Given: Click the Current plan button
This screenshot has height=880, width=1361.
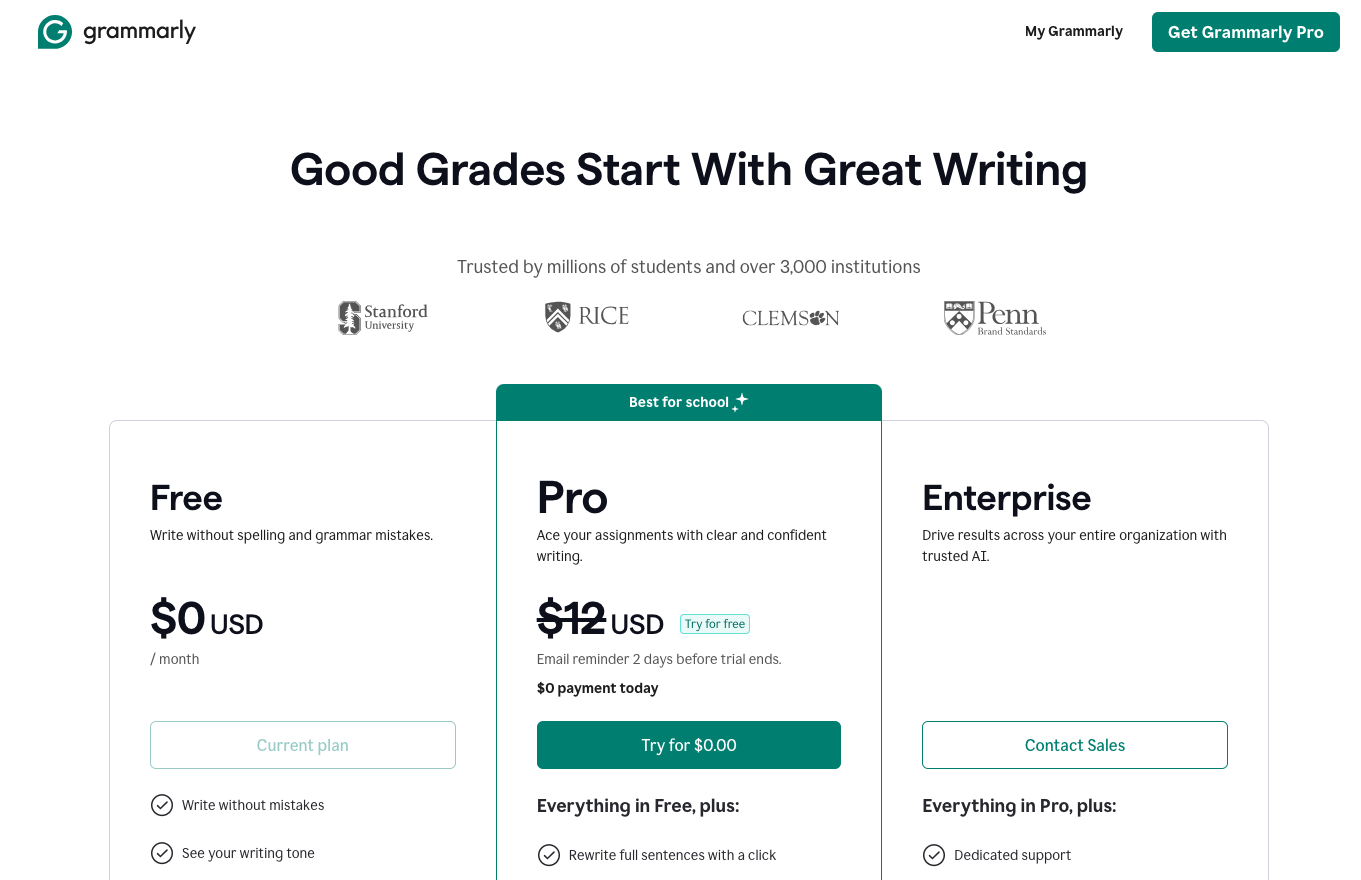Looking at the screenshot, I should (303, 745).
